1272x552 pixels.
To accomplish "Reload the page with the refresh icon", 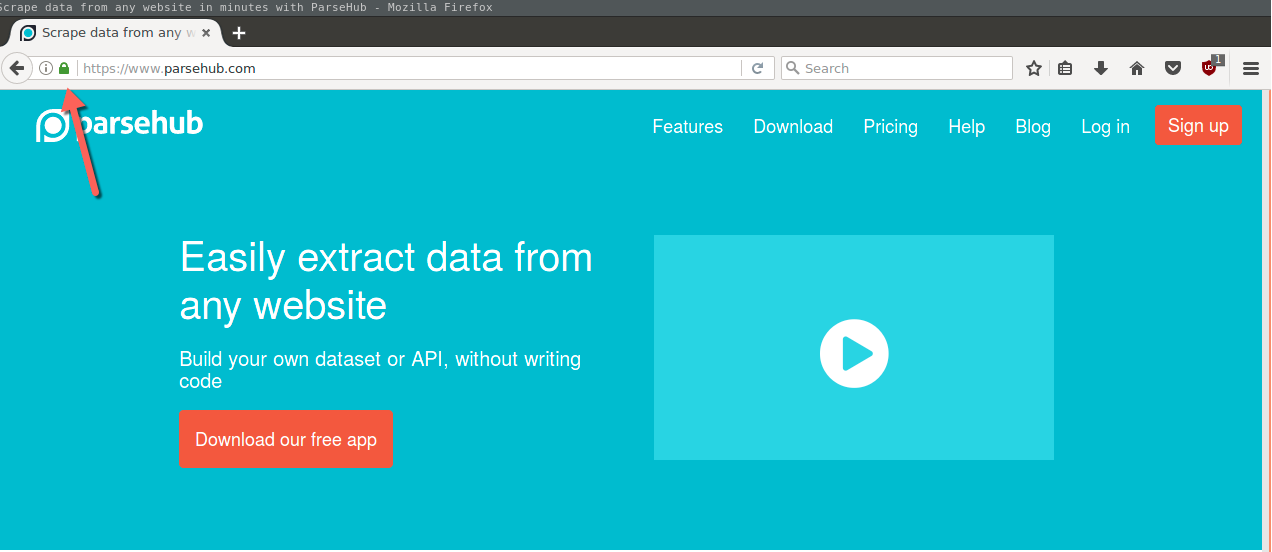I will coord(757,68).
